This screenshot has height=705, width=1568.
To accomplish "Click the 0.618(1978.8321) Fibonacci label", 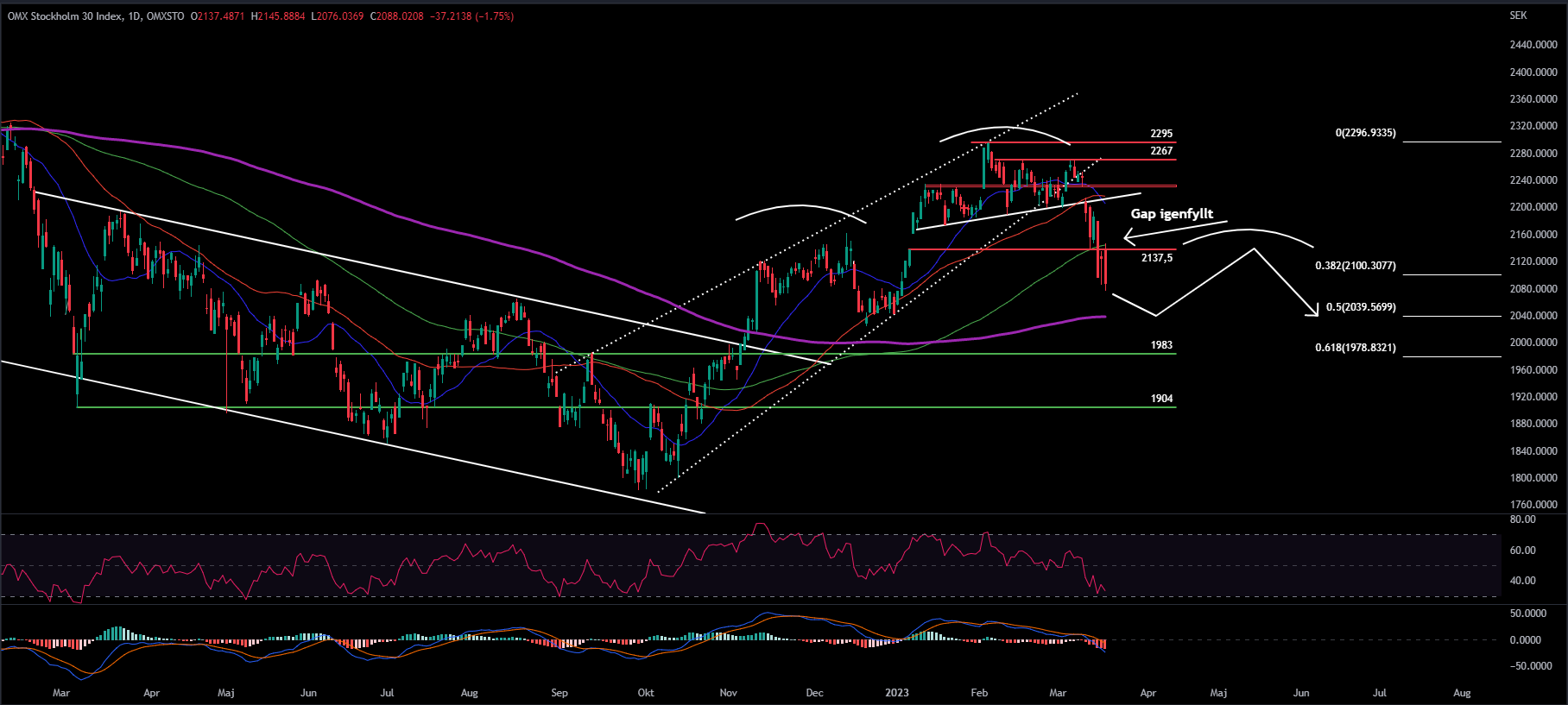I will coord(1355,348).
